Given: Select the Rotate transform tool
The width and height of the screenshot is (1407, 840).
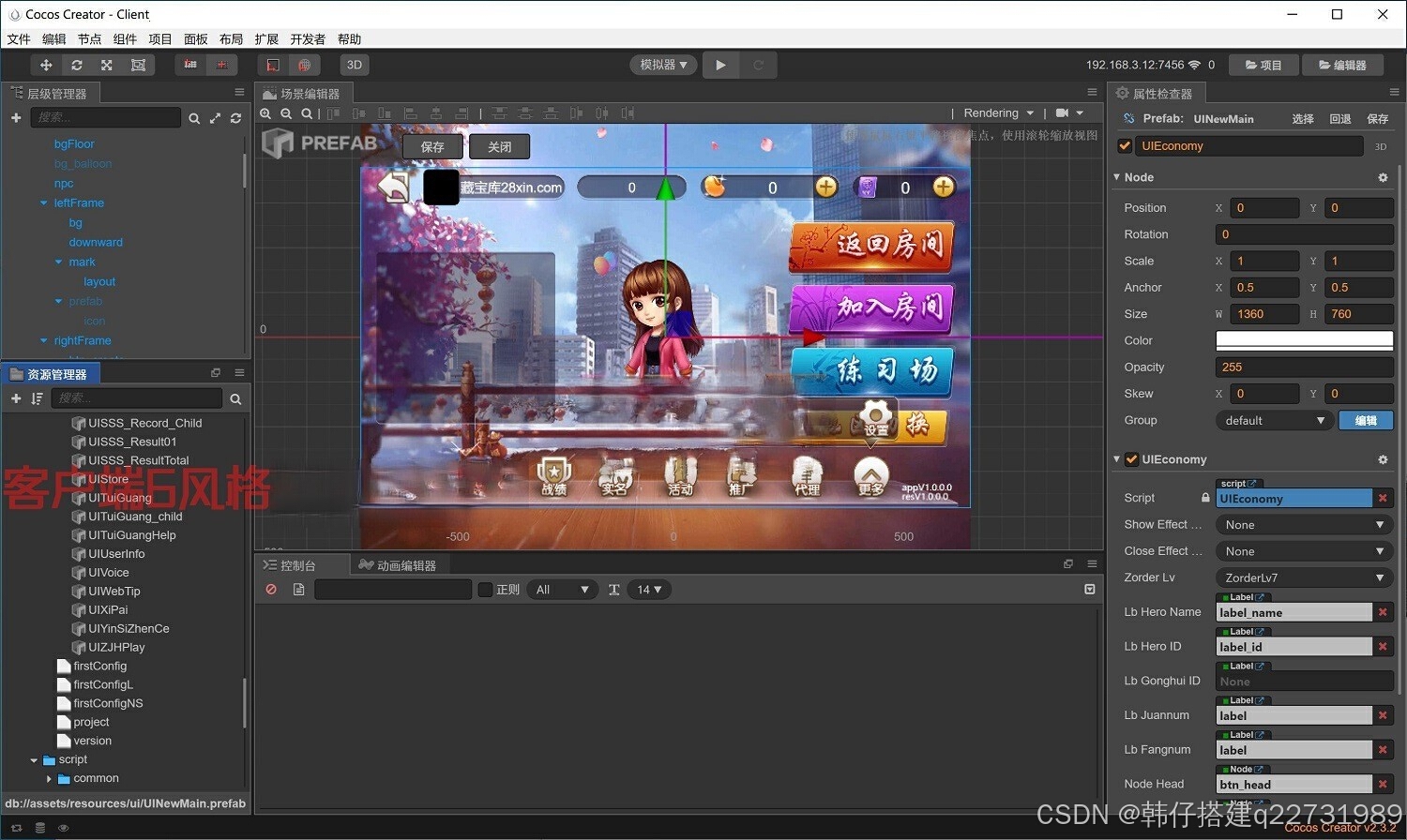Looking at the screenshot, I should 77,65.
